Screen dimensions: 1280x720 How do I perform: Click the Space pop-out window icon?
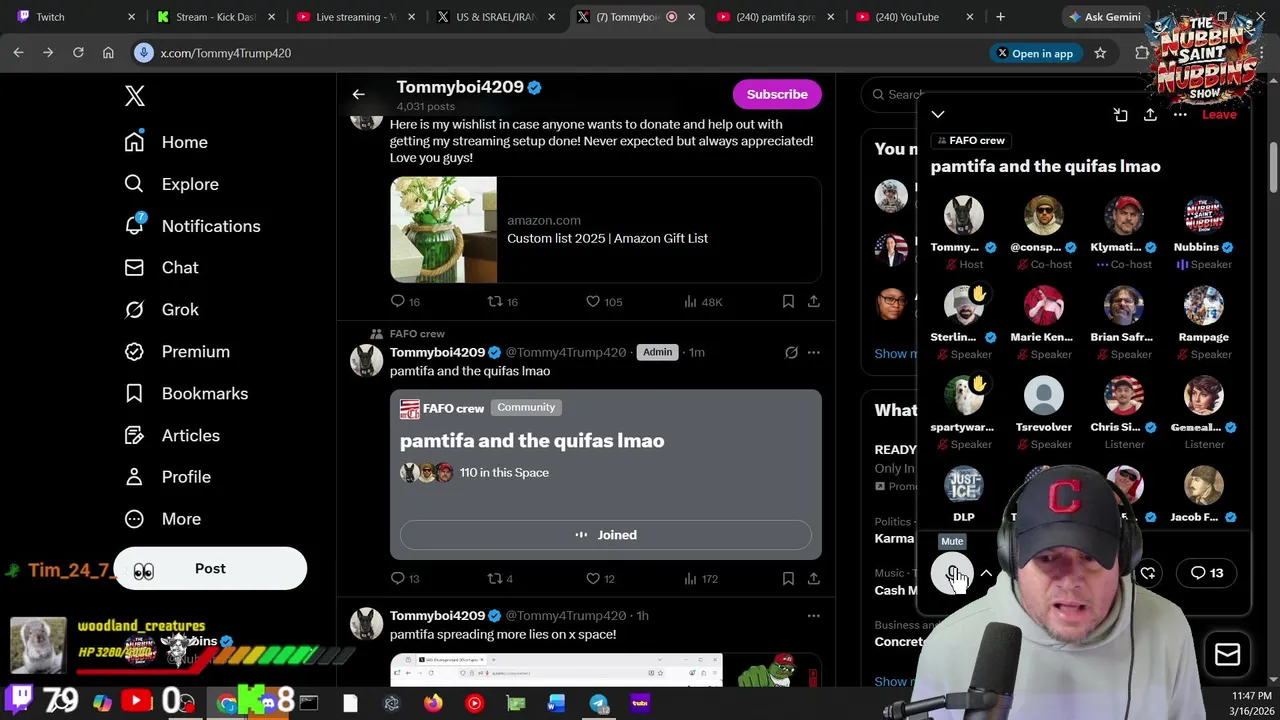click(1120, 115)
